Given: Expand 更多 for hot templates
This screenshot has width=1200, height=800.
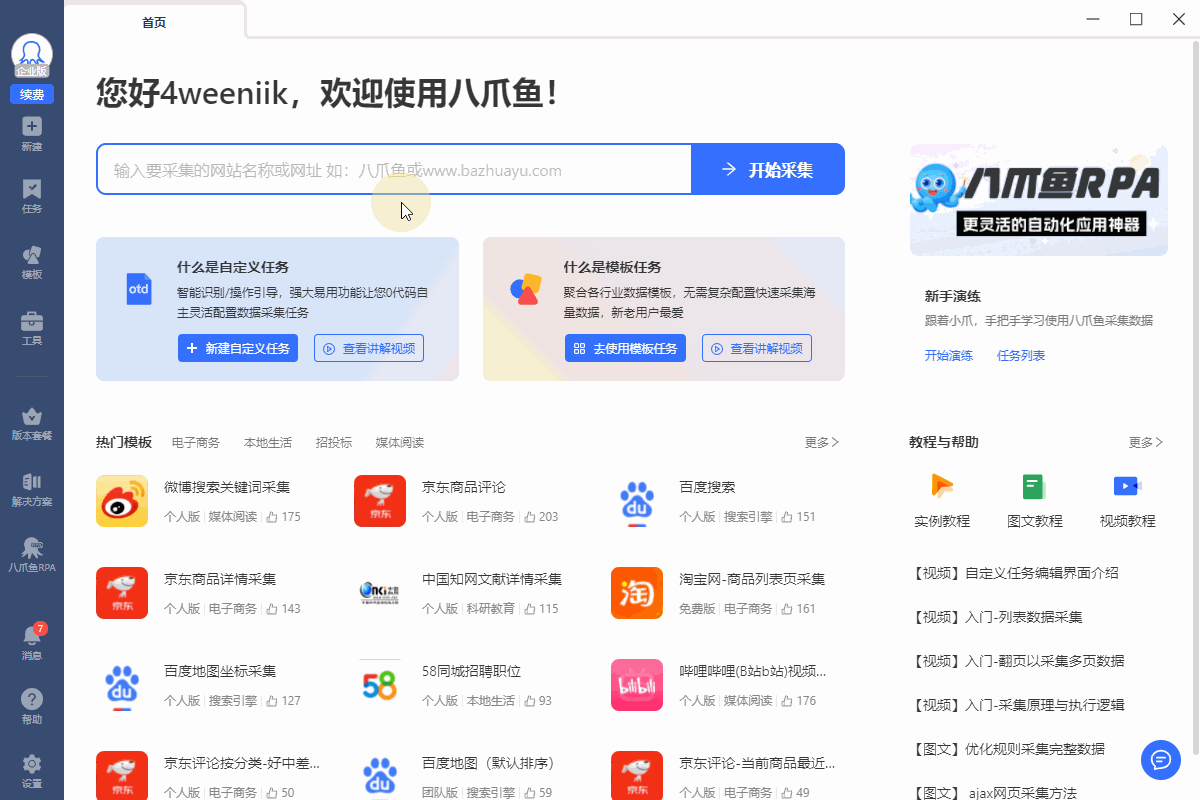Looking at the screenshot, I should pos(822,442).
